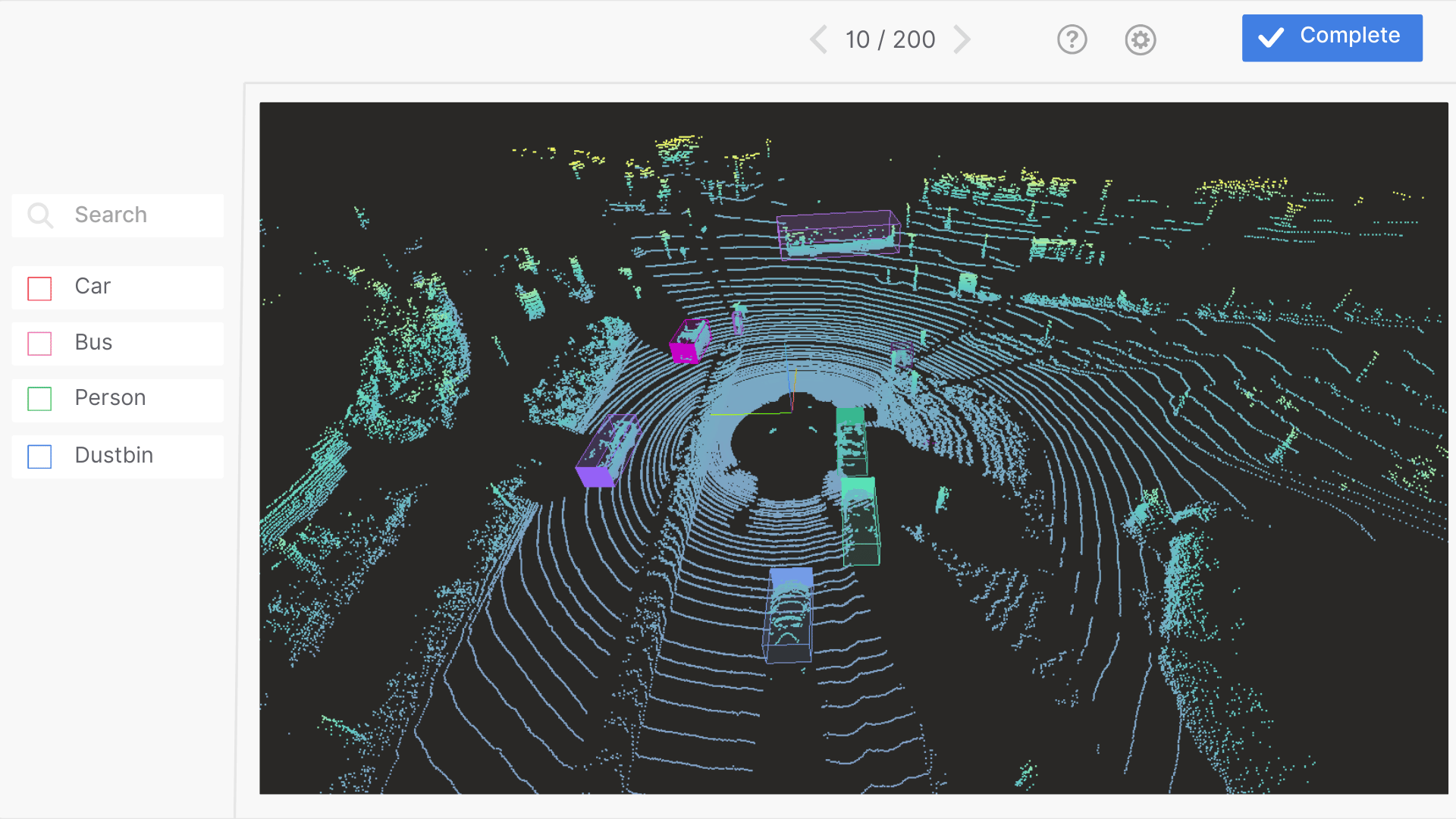
Task: Click the Complete button
Action: pyautogui.click(x=1332, y=38)
